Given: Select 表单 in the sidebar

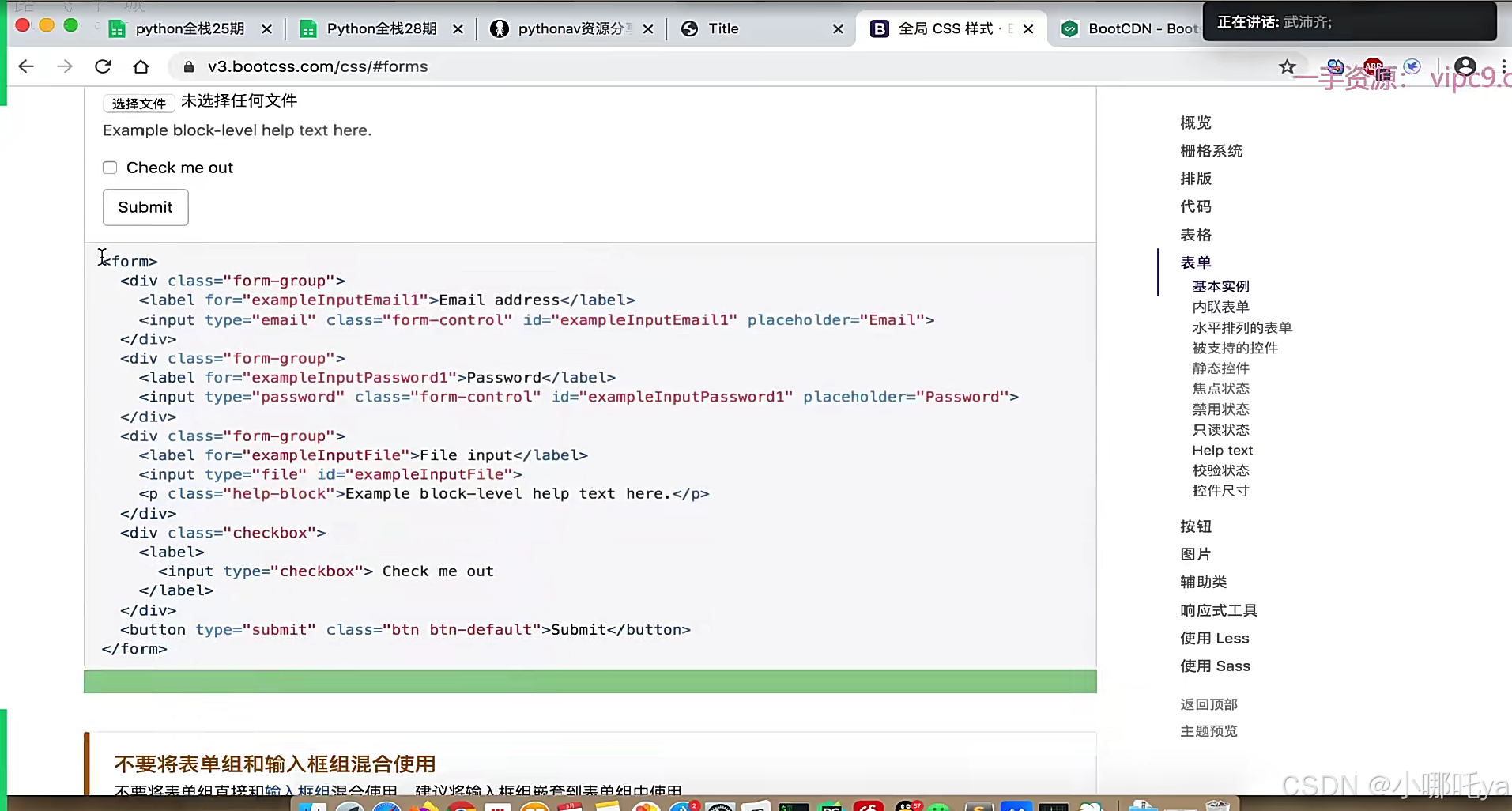Looking at the screenshot, I should click(x=1196, y=262).
